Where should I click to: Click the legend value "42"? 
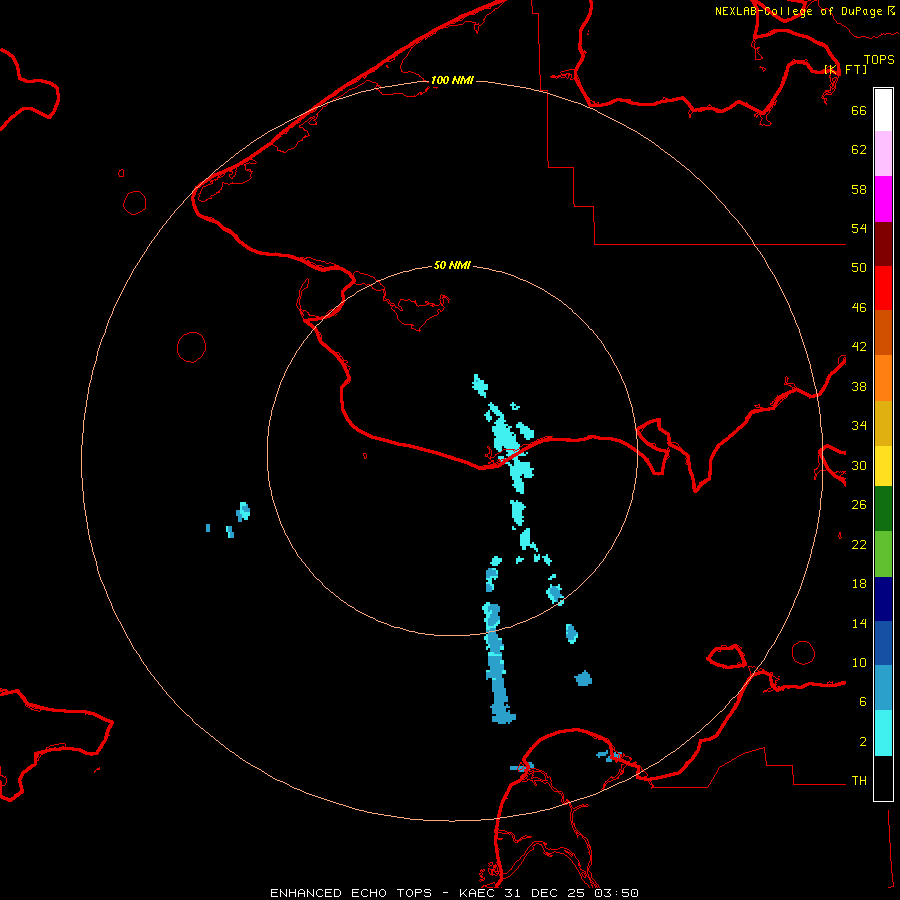(x=859, y=347)
